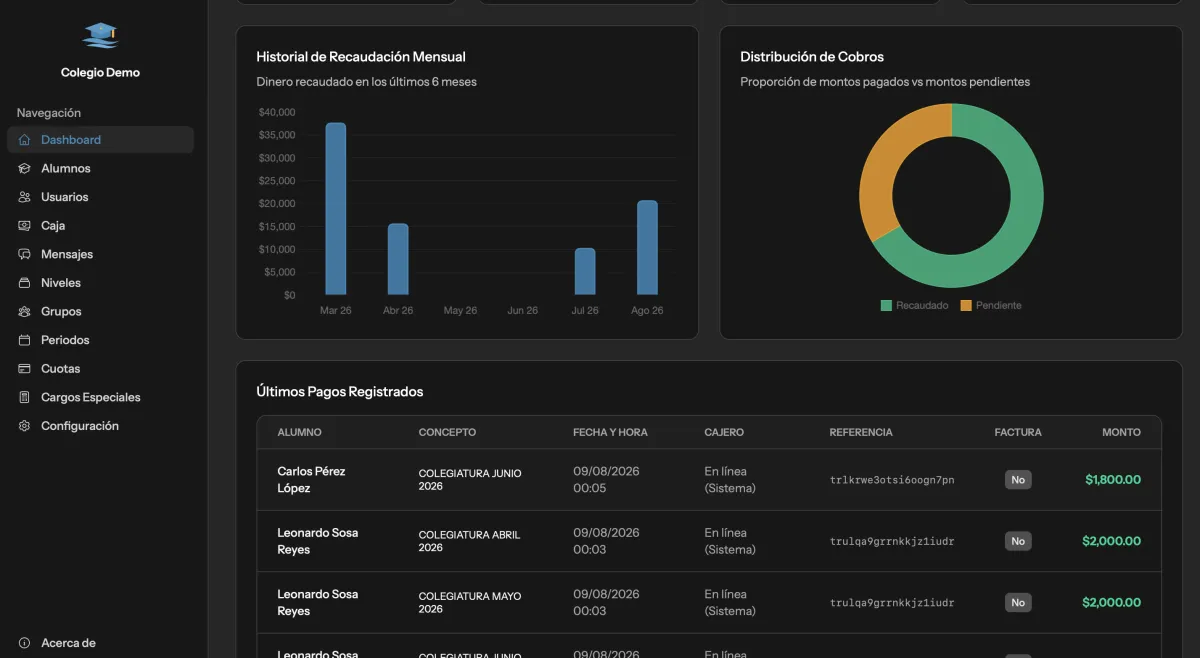
Task: Click the 09/08/2026 00:05 timestamp
Action: (x=606, y=480)
